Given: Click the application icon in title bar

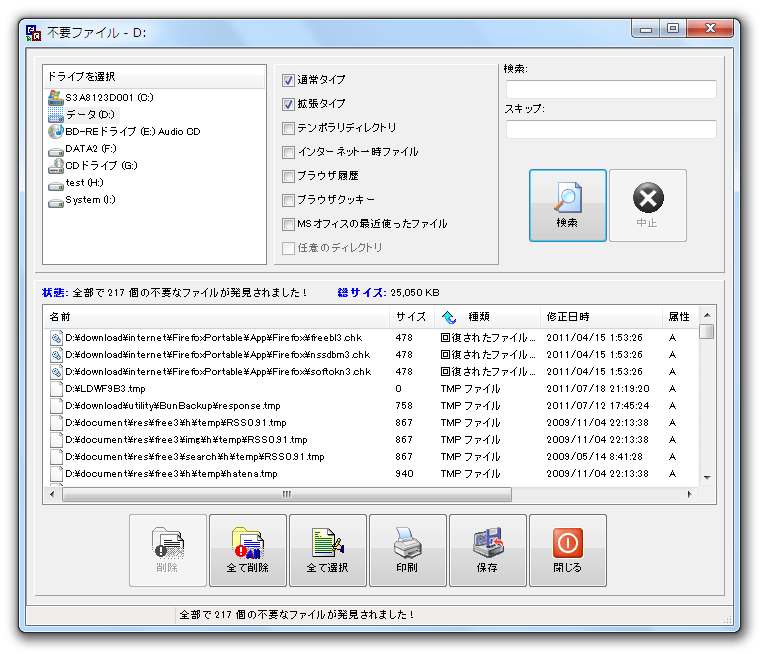Looking at the screenshot, I should (x=34, y=33).
